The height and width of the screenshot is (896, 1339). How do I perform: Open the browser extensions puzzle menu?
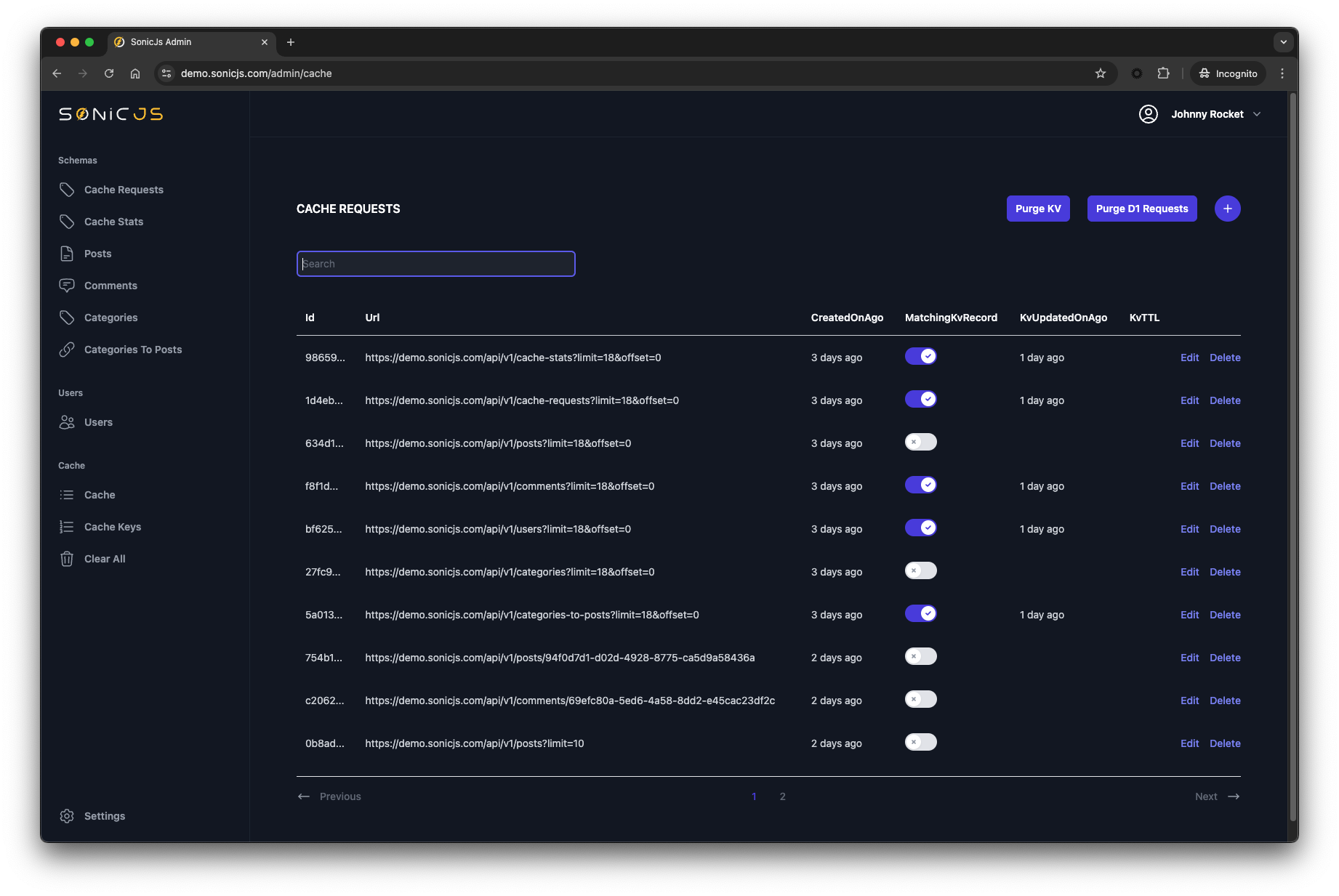pos(1164,73)
